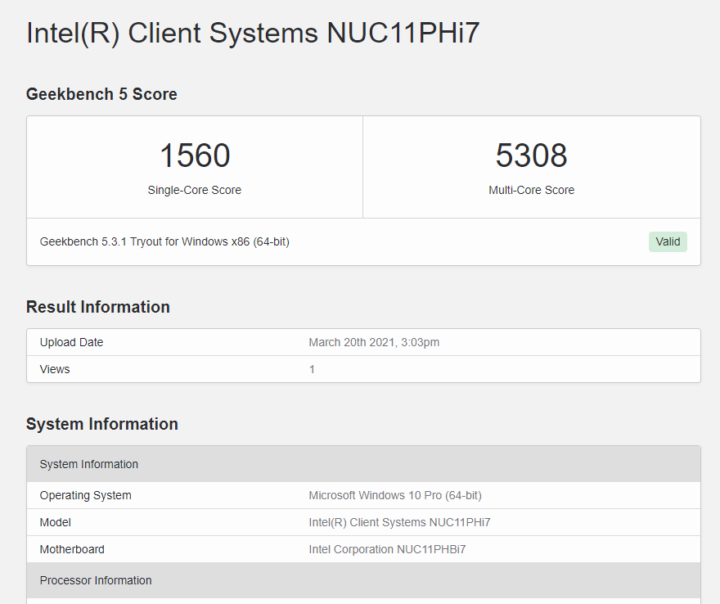Viewport: 720px width, 604px height.
Task: Click the Views row label
Action: tap(55, 369)
